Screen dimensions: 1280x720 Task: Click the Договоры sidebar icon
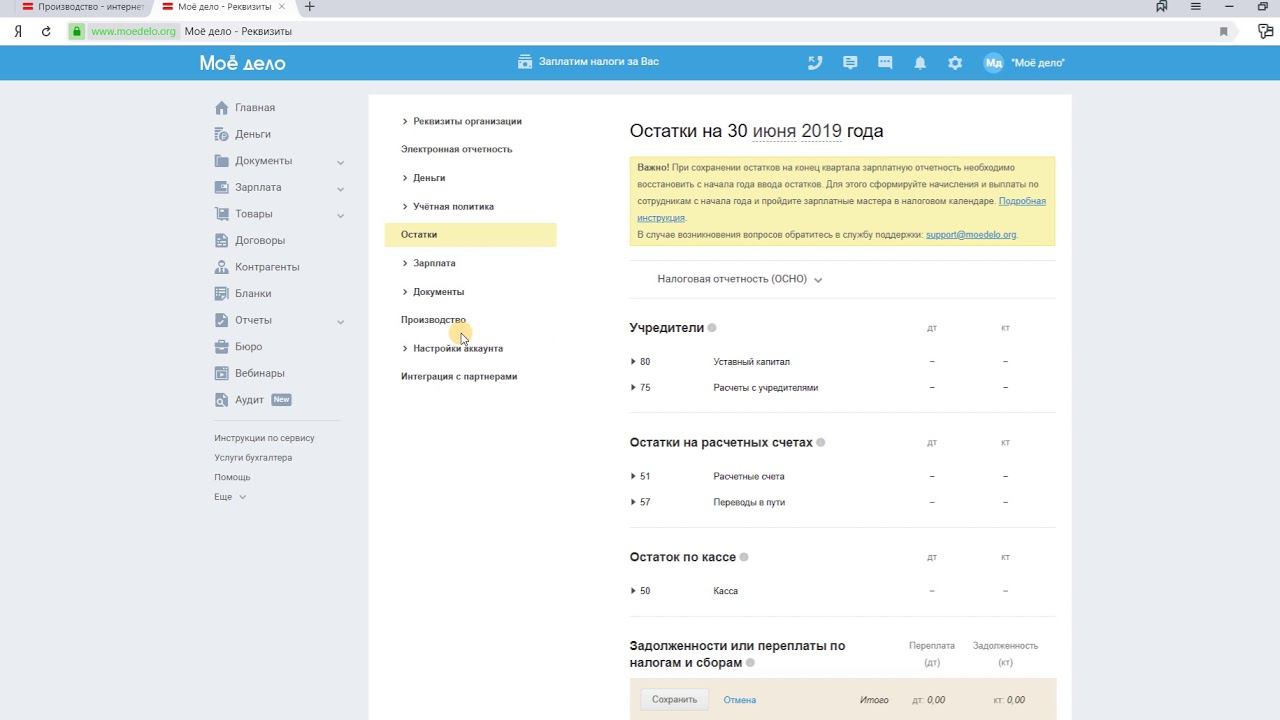click(222, 240)
